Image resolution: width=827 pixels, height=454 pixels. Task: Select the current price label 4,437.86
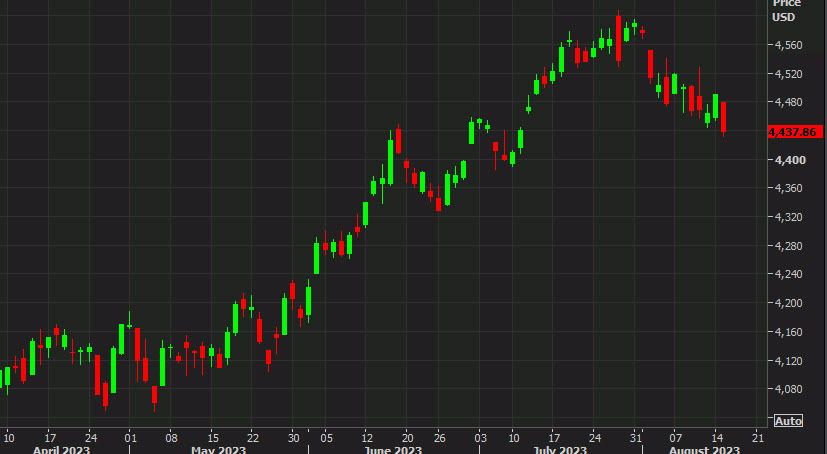(x=795, y=132)
